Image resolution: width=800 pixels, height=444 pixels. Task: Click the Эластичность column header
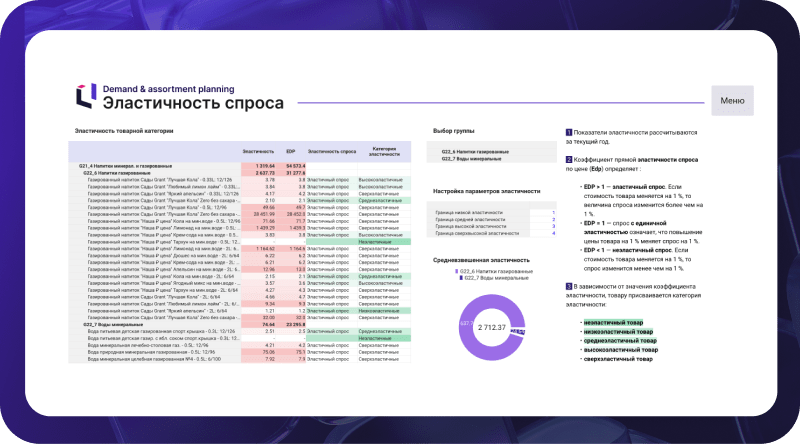point(258,152)
